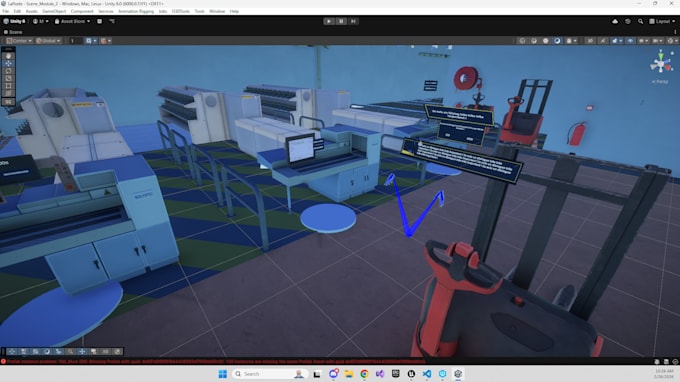Select the unlit draw mode sphere
The width and height of the screenshot is (680, 382).
(x=534, y=41)
